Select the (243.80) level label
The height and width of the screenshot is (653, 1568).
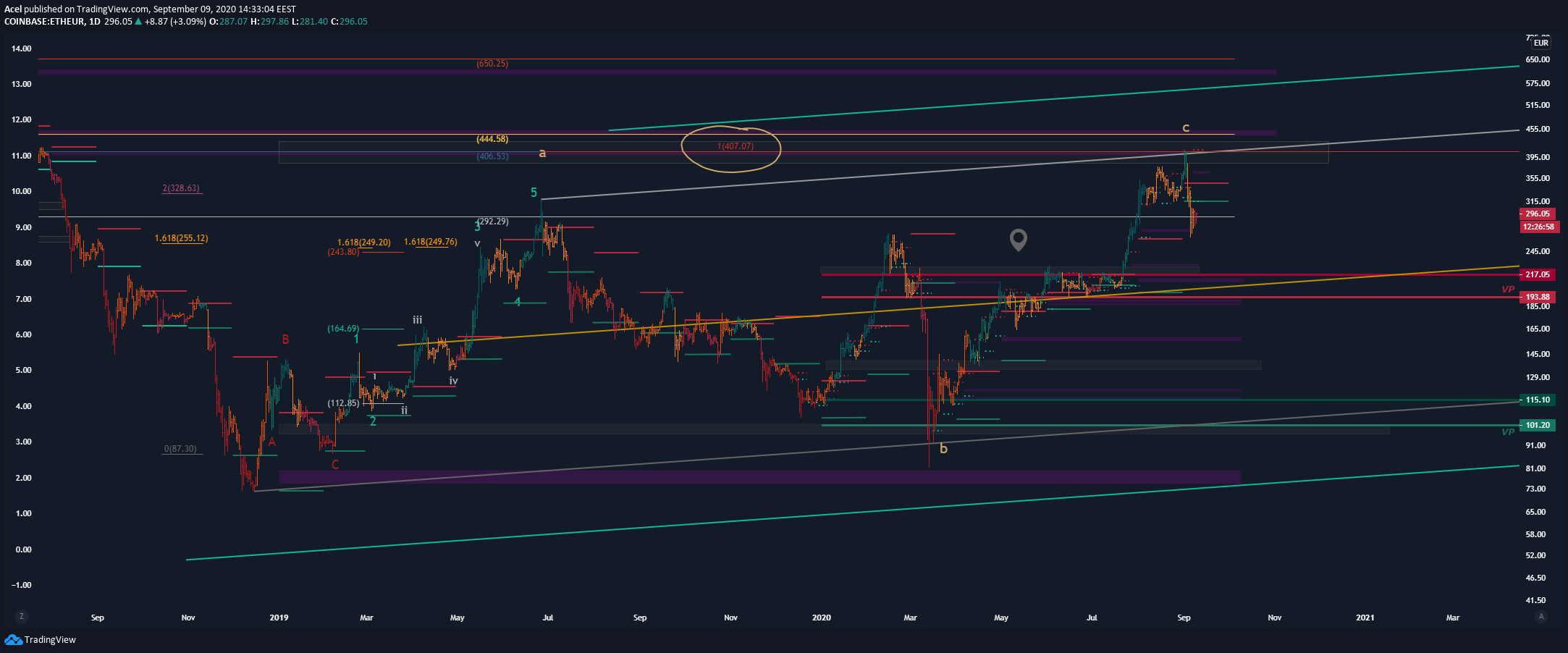point(343,252)
